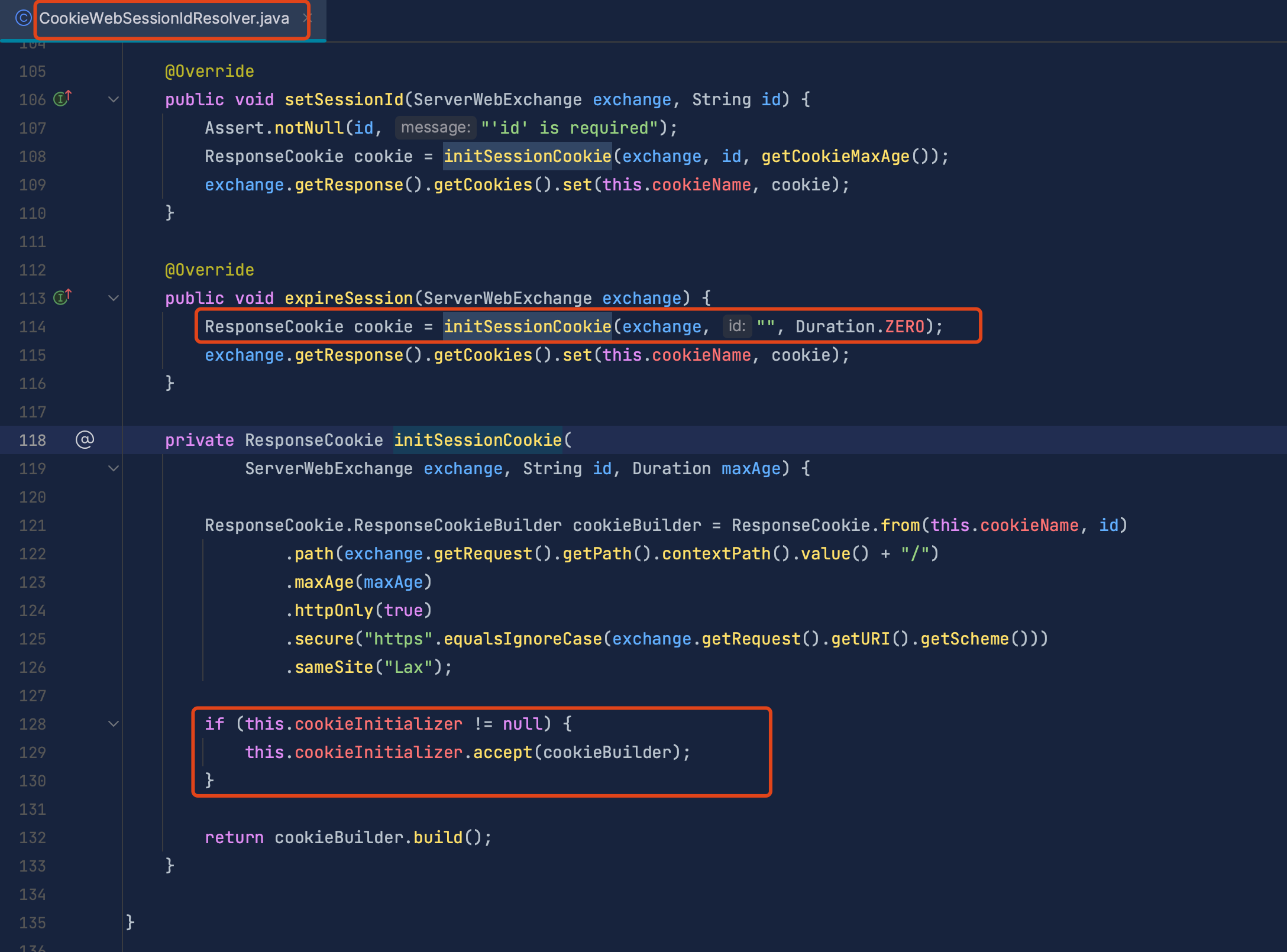
Task: Click the expireSession method name
Action: pos(349,298)
